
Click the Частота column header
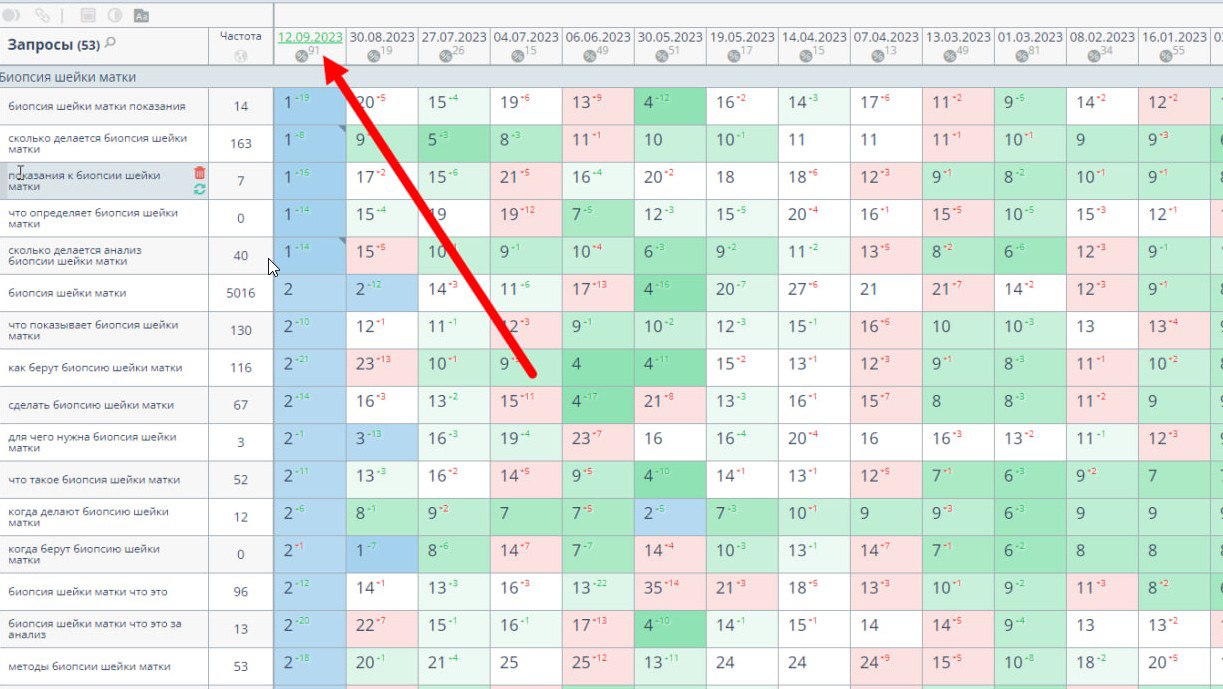(240, 36)
